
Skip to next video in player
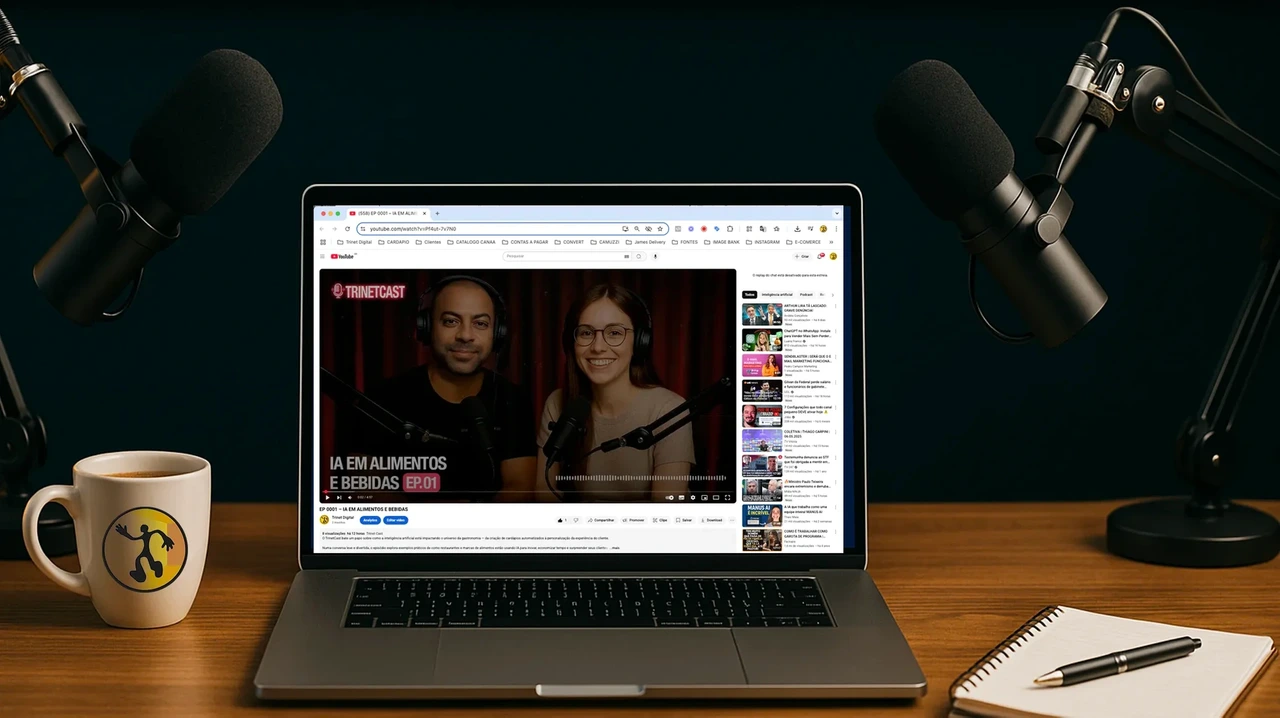tap(339, 497)
